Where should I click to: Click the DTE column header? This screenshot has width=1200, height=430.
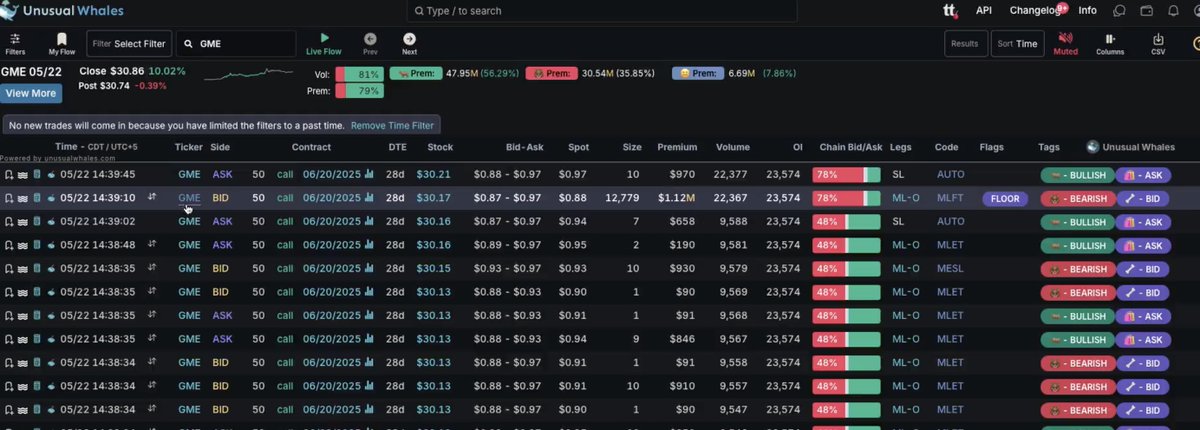pyautogui.click(x=397, y=147)
